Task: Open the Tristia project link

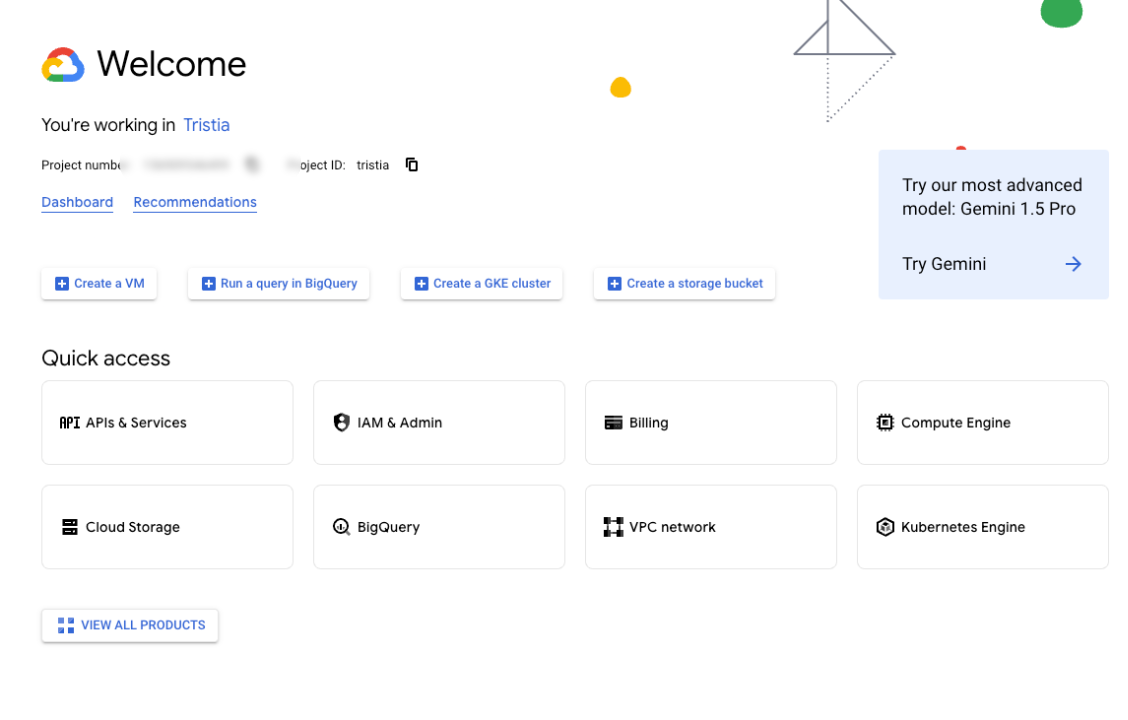Action: [206, 125]
